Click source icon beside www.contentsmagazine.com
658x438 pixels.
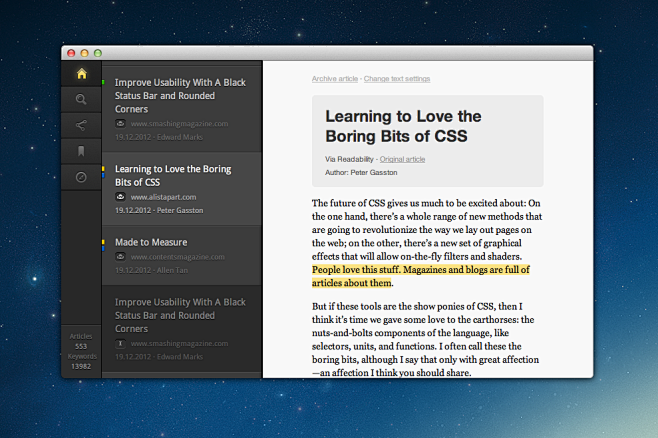click(120, 256)
